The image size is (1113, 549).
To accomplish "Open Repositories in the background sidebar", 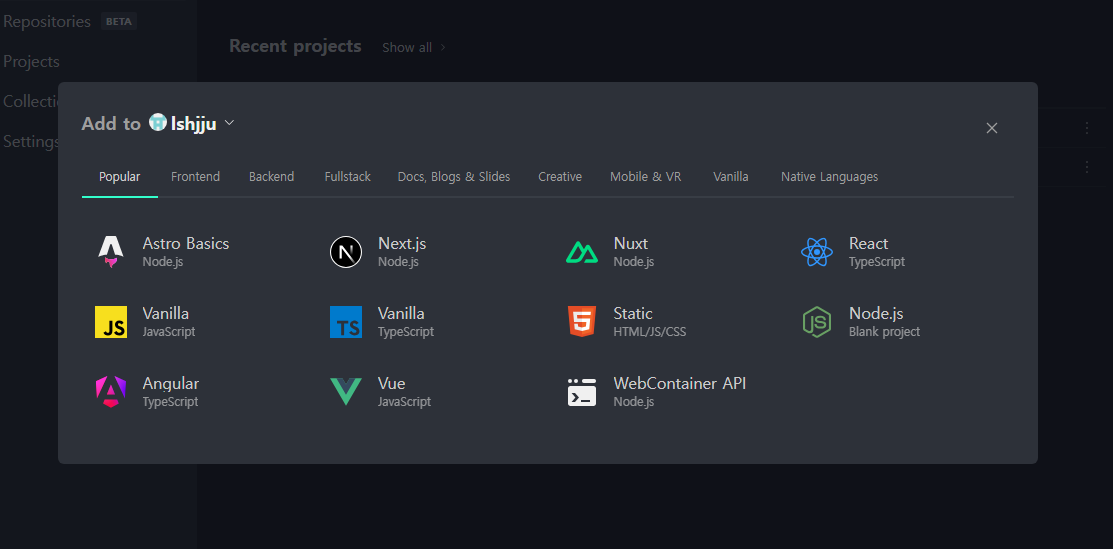I will [47, 21].
